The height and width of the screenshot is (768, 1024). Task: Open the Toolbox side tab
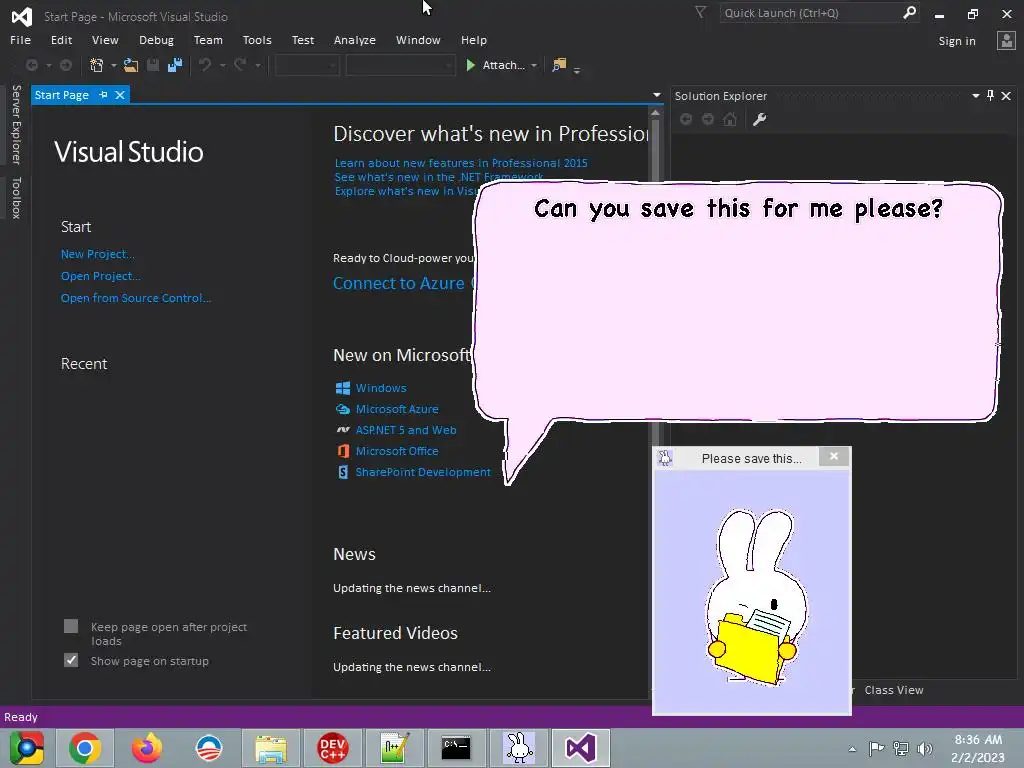click(x=16, y=197)
